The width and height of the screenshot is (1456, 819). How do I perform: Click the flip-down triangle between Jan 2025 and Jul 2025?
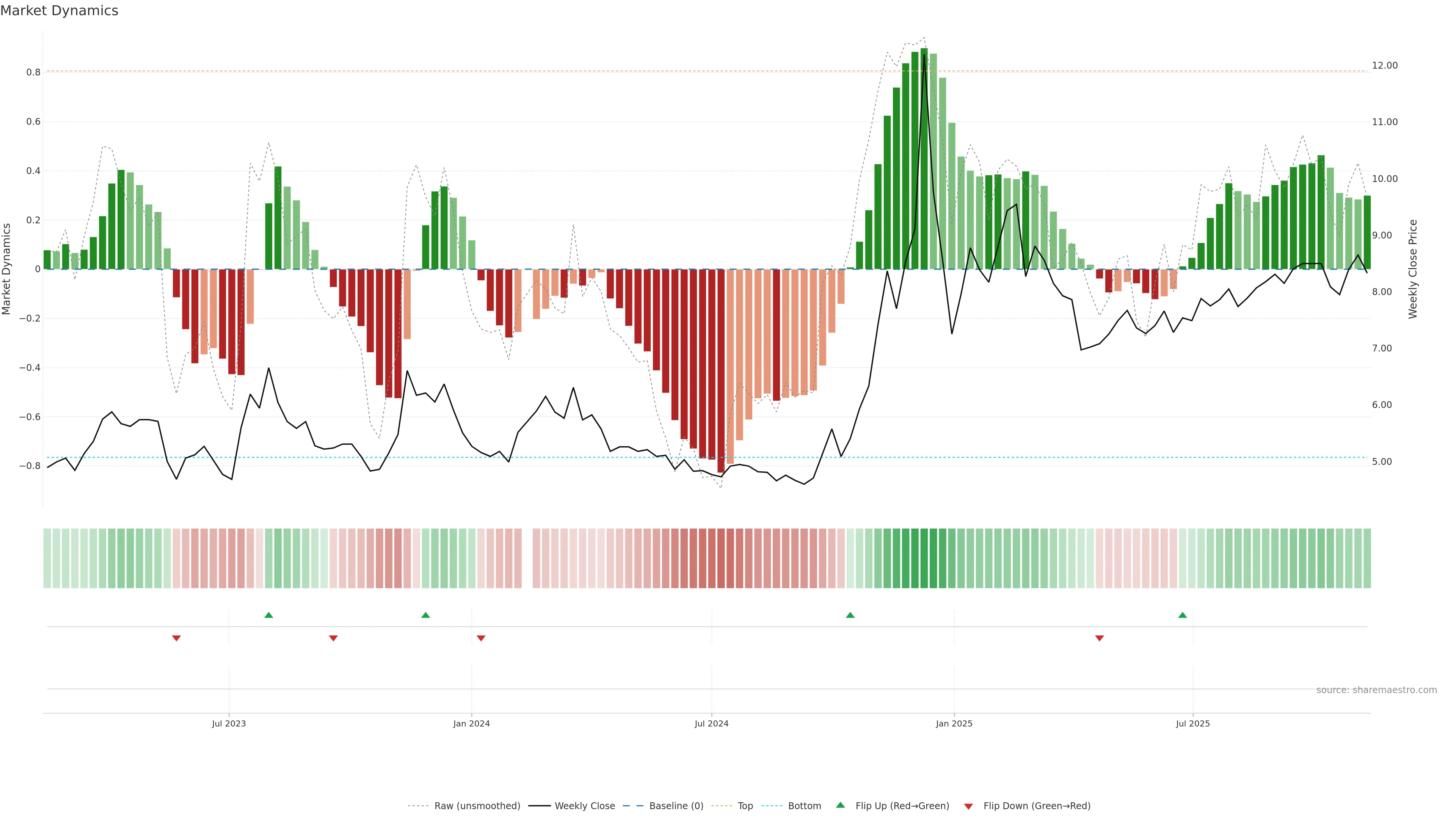pyautogui.click(x=1099, y=638)
